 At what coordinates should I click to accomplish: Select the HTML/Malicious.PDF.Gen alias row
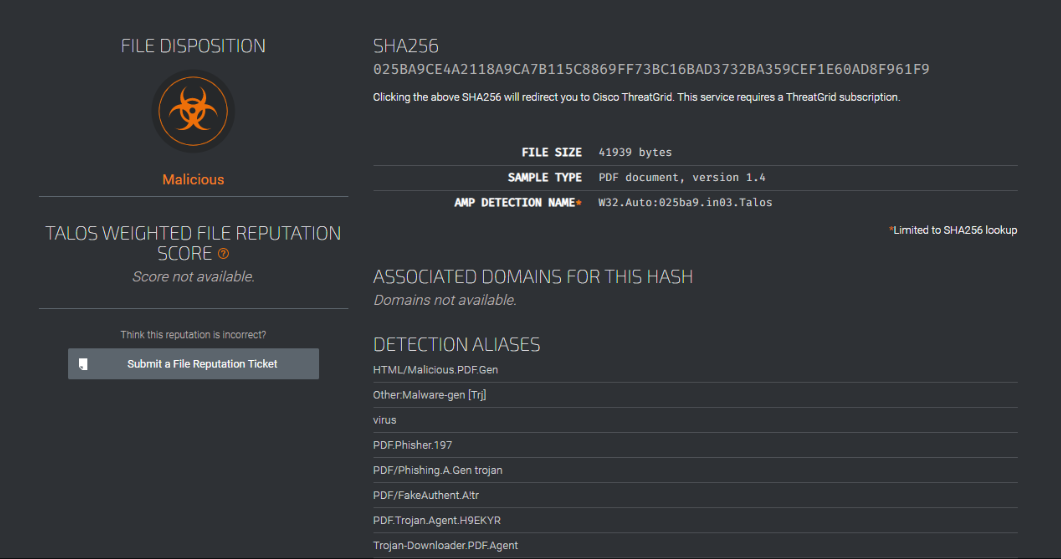click(695, 370)
